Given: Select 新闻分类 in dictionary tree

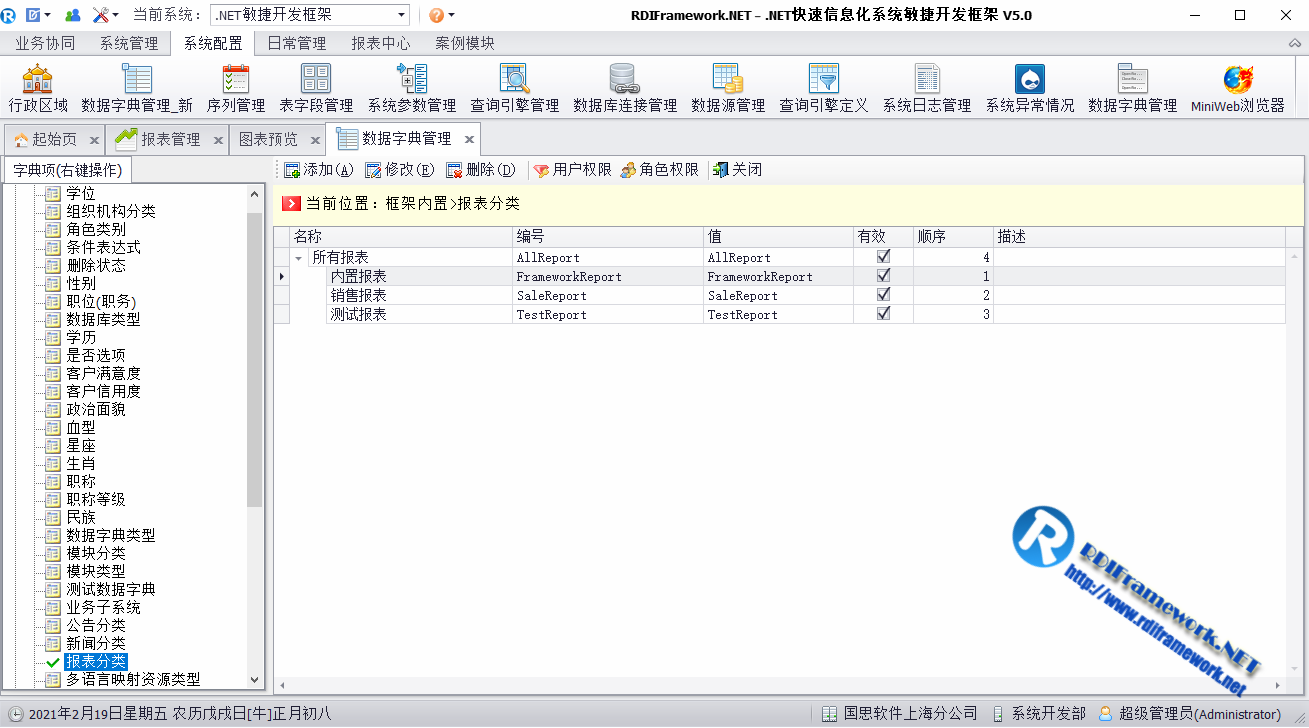Looking at the screenshot, I should tap(96, 643).
